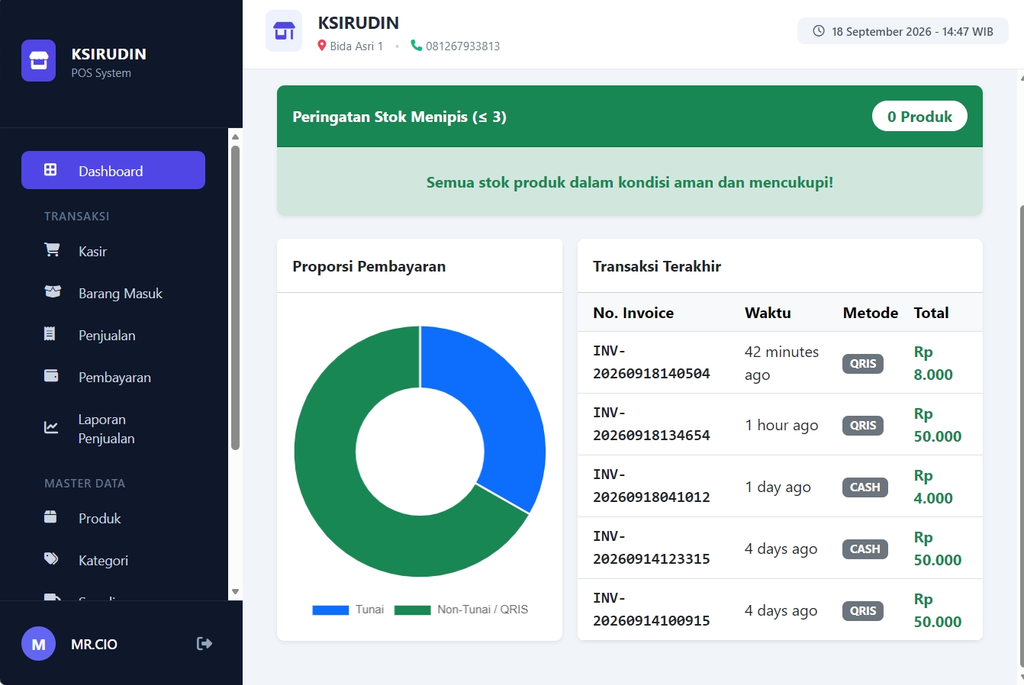This screenshot has height=685, width=1024.
Task: Click the Pembayaran wallet icon
Action: [x=51, y=375]
